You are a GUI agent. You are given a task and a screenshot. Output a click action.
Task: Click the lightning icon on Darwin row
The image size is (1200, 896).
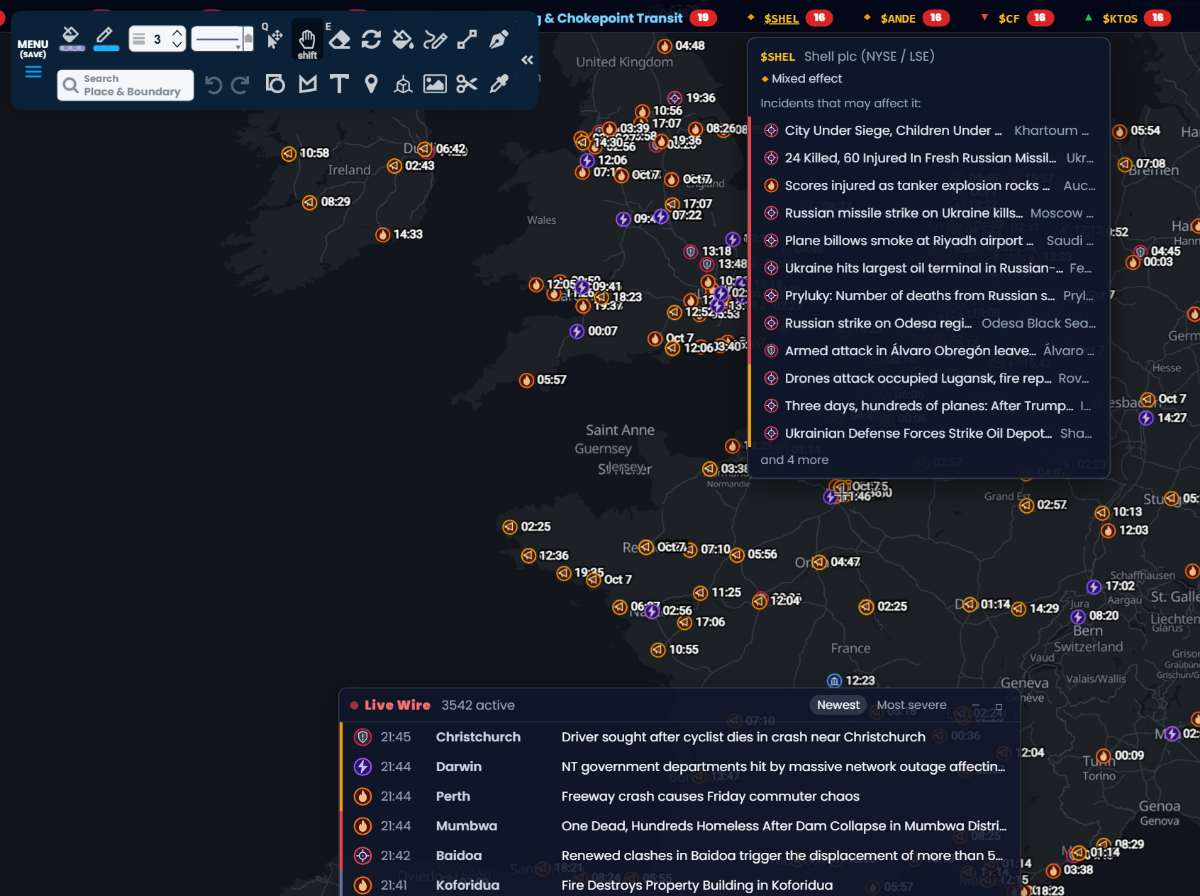coord(363,767)
